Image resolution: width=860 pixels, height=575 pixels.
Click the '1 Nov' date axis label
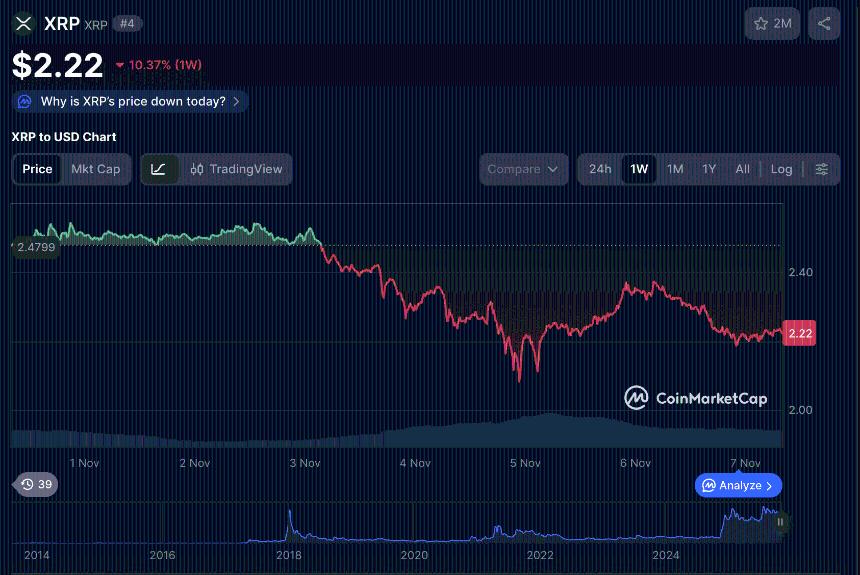(84, 463)
